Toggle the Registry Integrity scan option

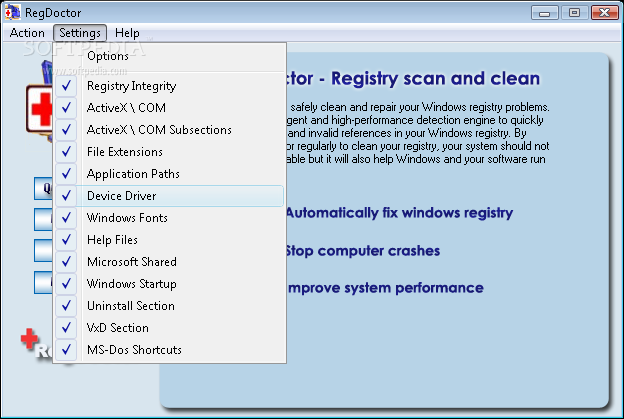click(x=170, y=86)
